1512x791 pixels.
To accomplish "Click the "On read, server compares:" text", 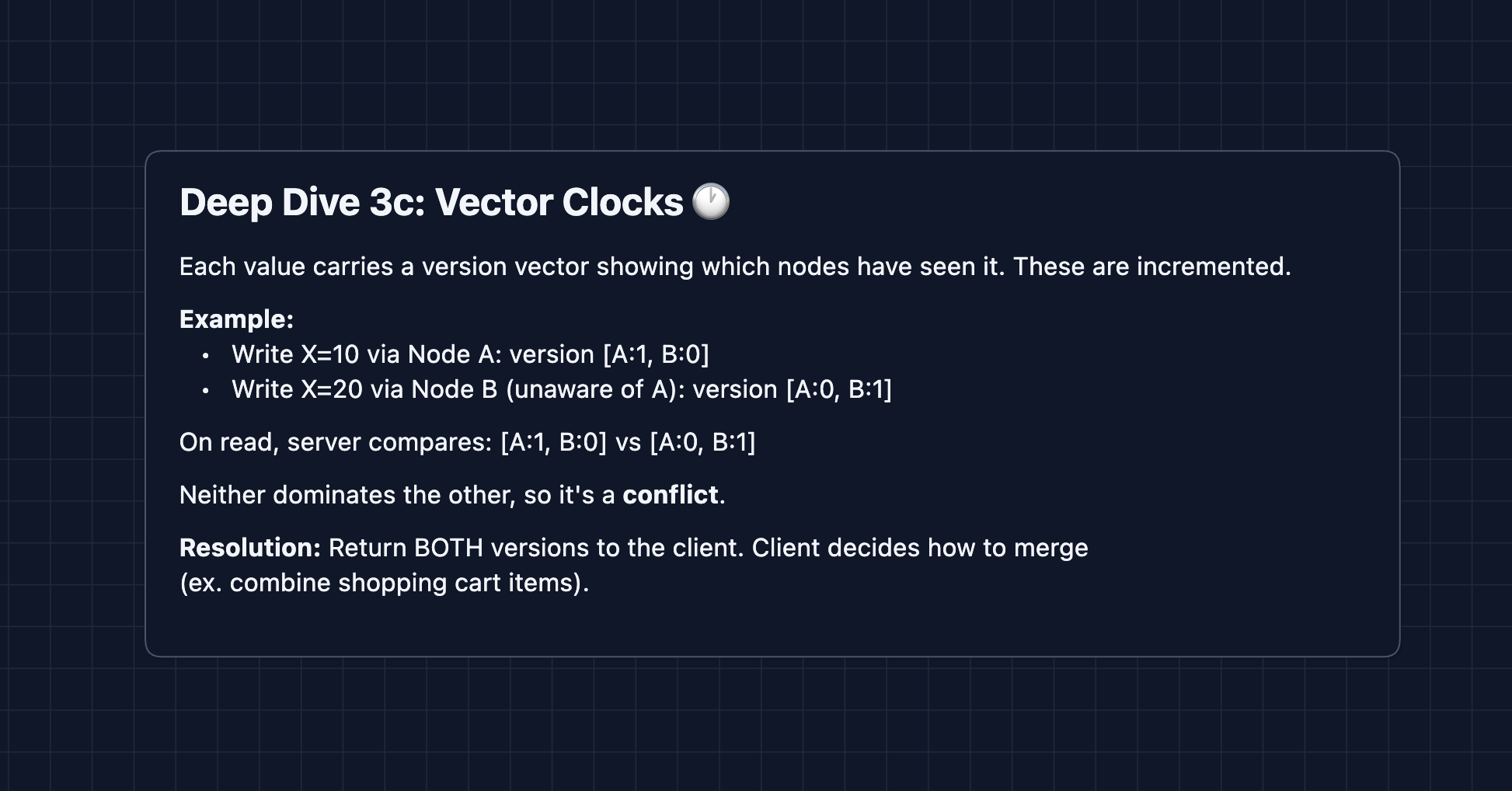I will pyautogui.click(x=336, y=442).
